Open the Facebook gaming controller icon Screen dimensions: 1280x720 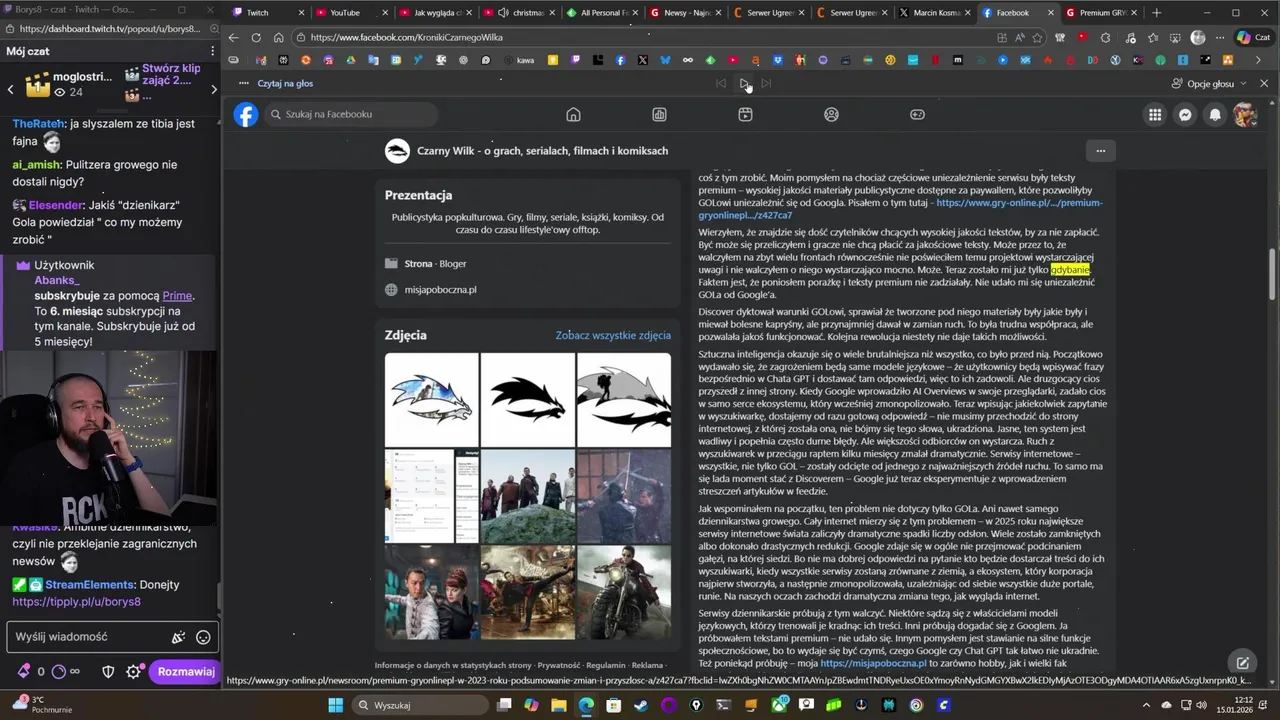tap(917, 114)
